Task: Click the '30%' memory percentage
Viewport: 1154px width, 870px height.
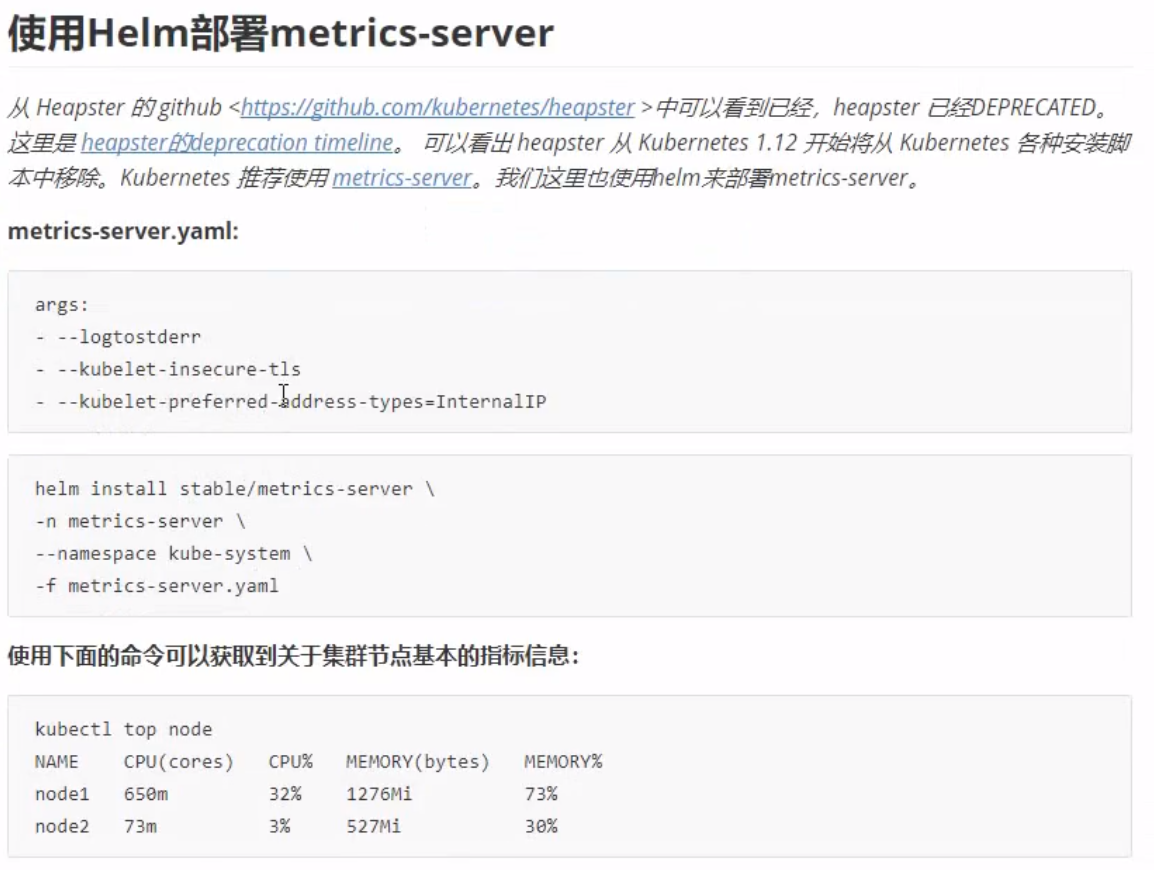Action: click(x=541, y=827)
